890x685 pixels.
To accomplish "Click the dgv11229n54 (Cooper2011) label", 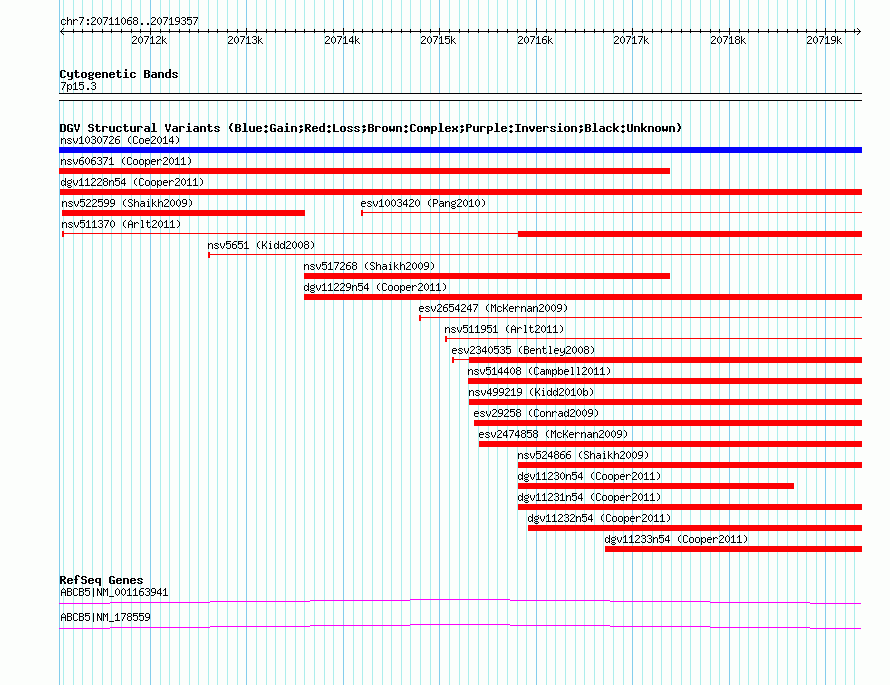I will tap(375, 287).
